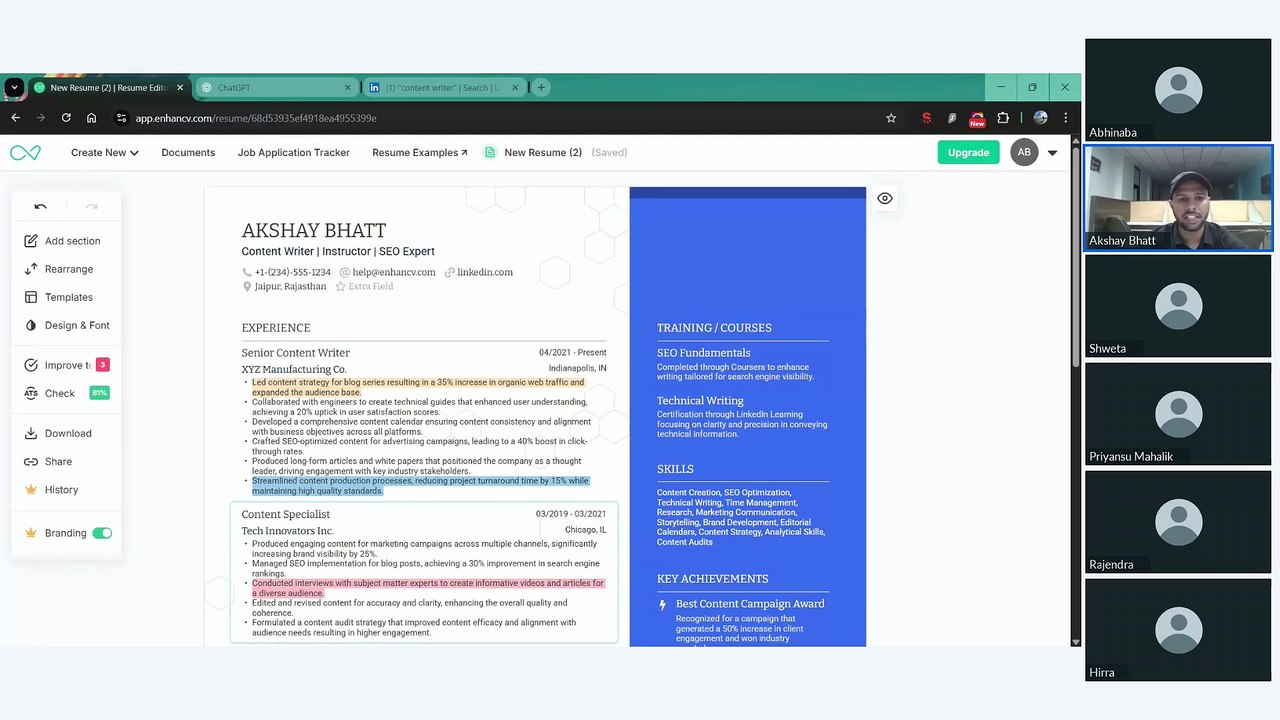Open resume History

(51, 489)
